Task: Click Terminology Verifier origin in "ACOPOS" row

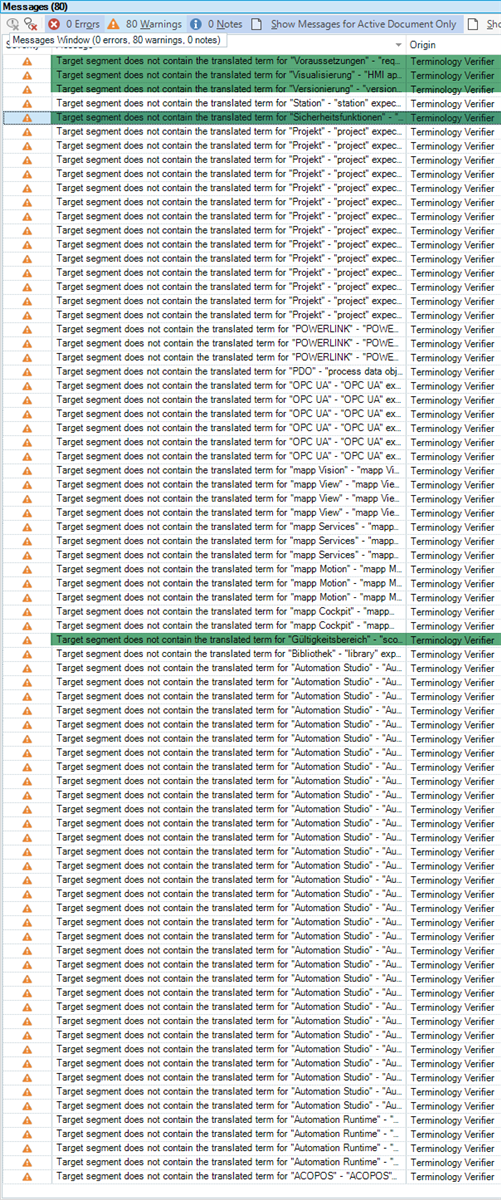Action: click(453, 1175)
